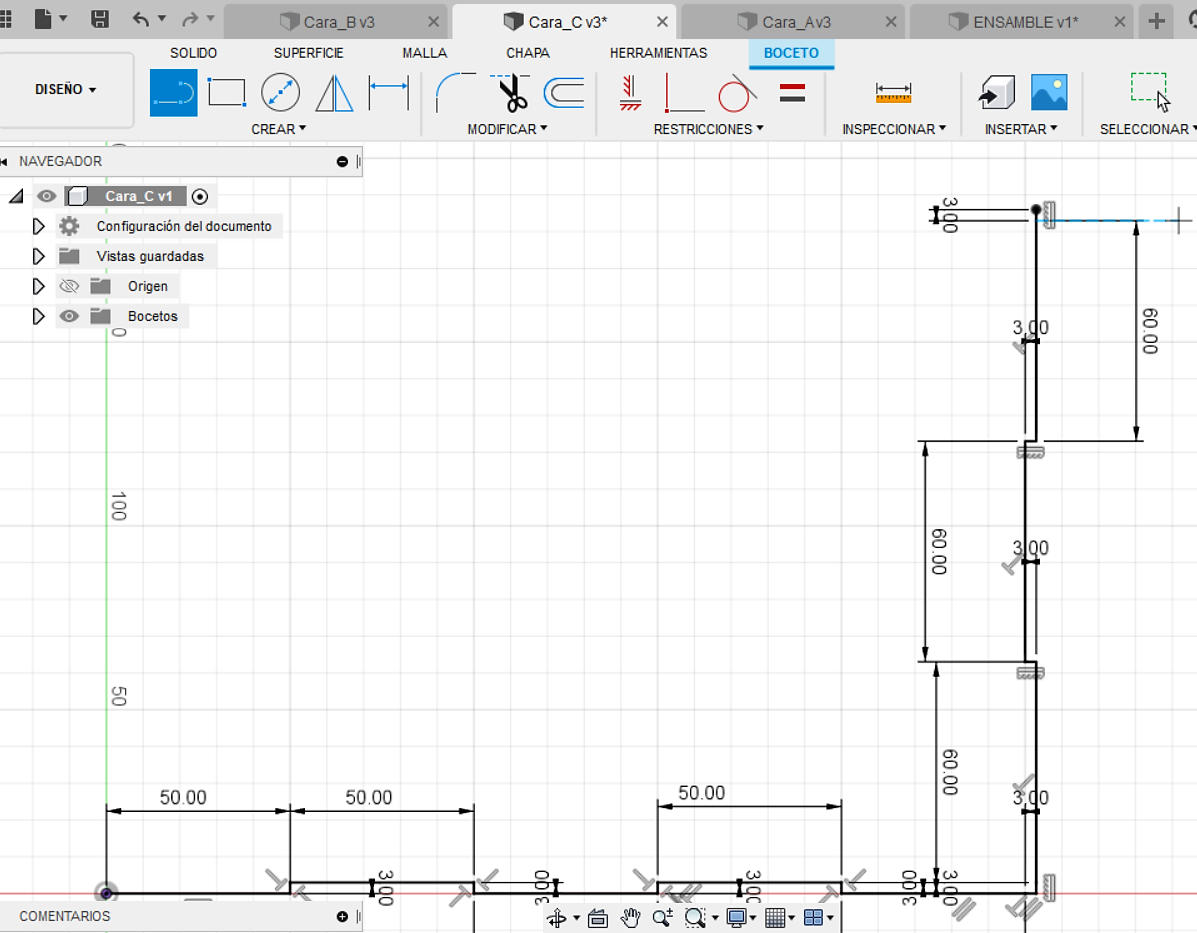
Task: Open the MODIFICAR dropdown menu
Action: click(x=508, y=129)
